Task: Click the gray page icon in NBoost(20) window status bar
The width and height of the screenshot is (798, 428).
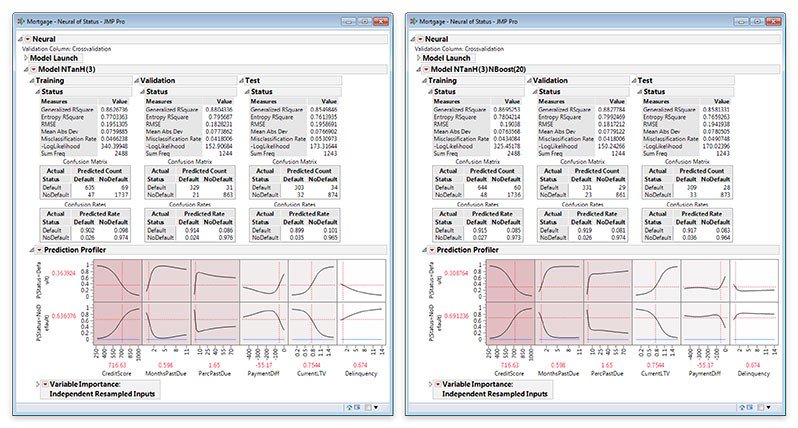Action: tap(761, 407)
